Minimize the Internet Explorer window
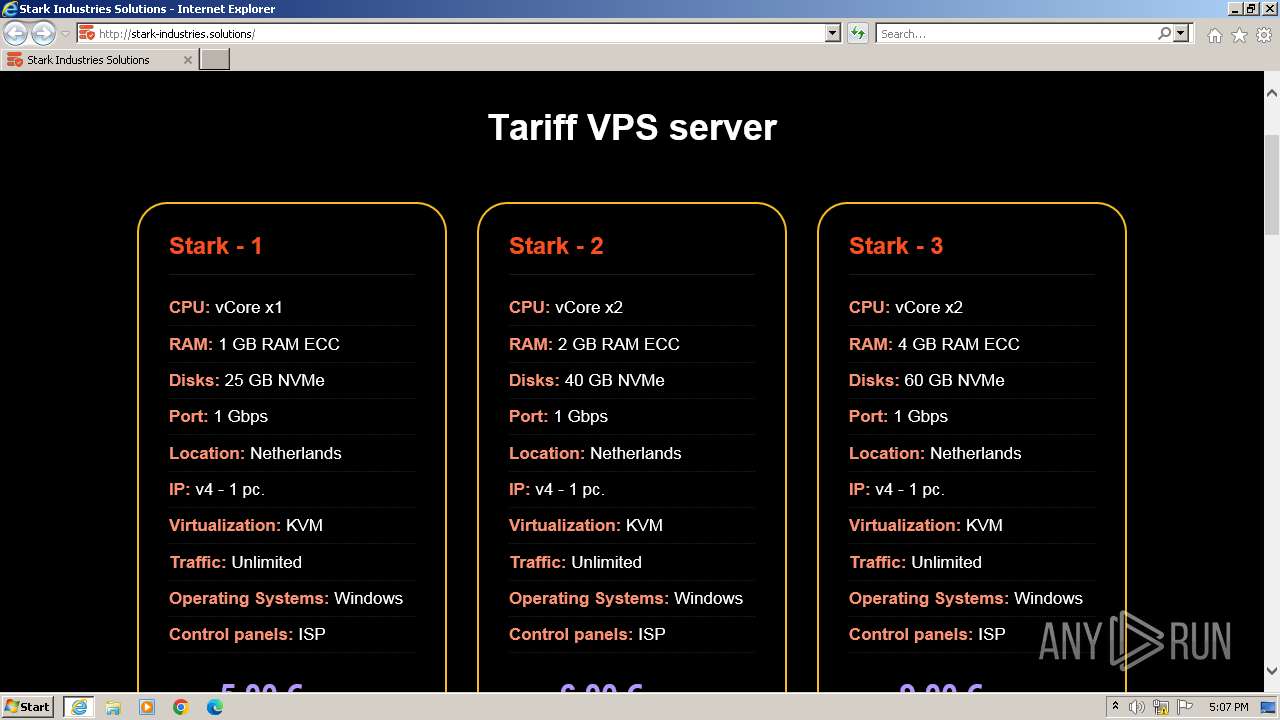The image size is (1280, 720). [x=1235, y=8]
